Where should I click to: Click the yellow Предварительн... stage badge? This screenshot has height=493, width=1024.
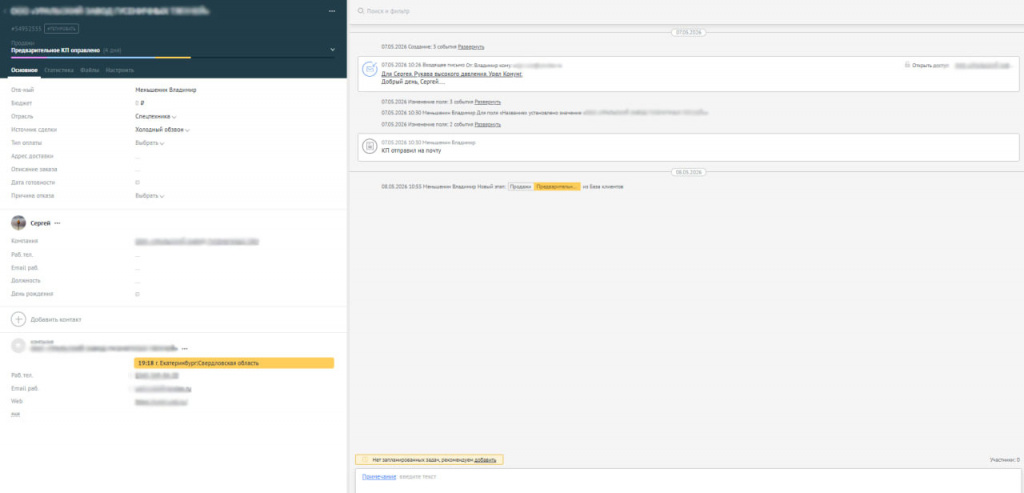557,187
